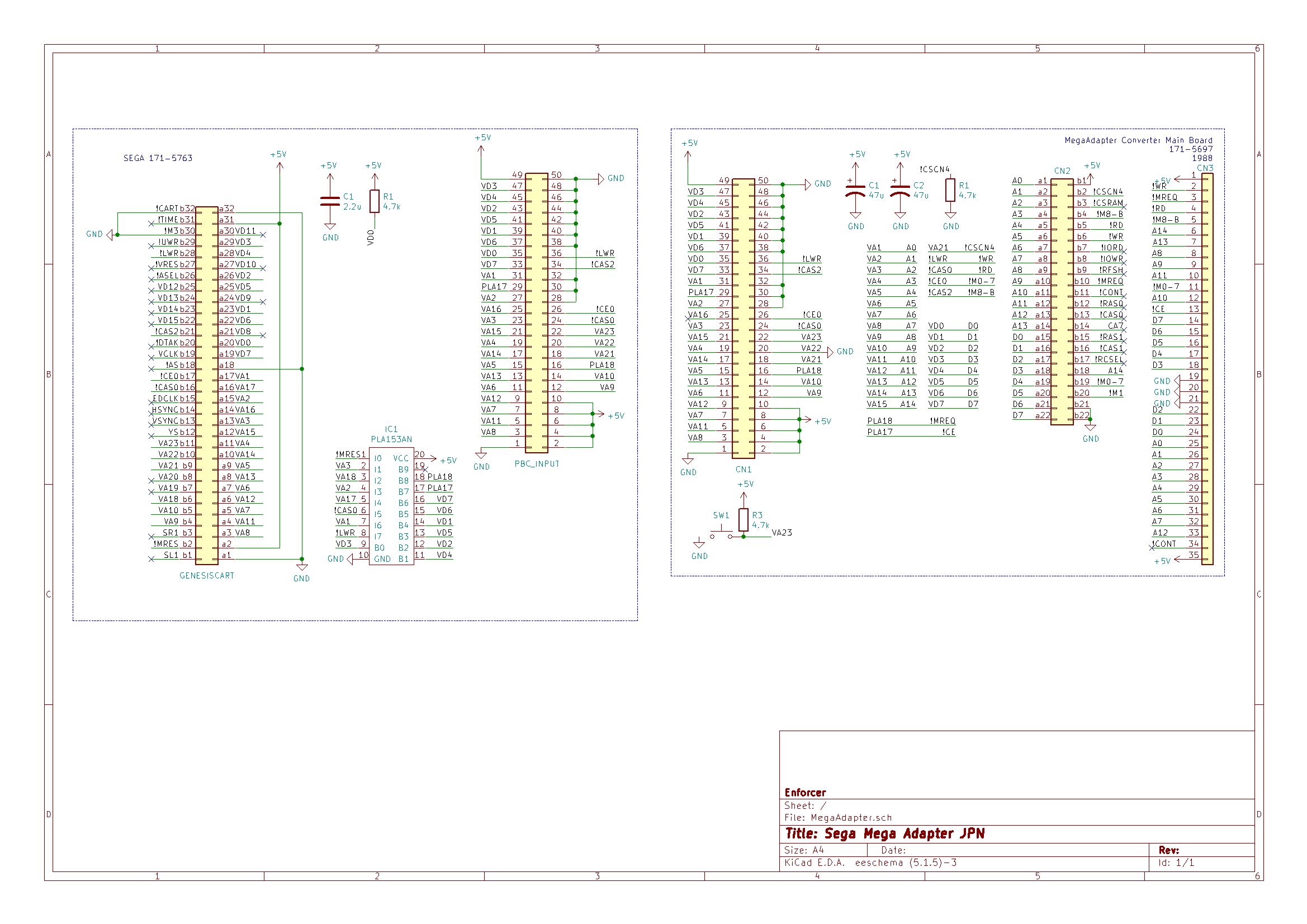The width and height of the screenshot is (1307, 924).
Task: Select the GENESISCART connector body
Action: tap(207, 386)
